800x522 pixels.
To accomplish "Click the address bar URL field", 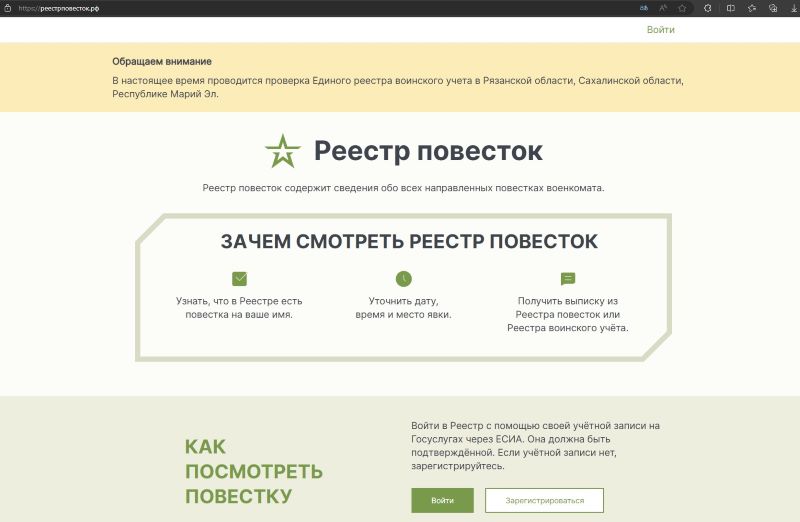I will (x=300, y=7).
